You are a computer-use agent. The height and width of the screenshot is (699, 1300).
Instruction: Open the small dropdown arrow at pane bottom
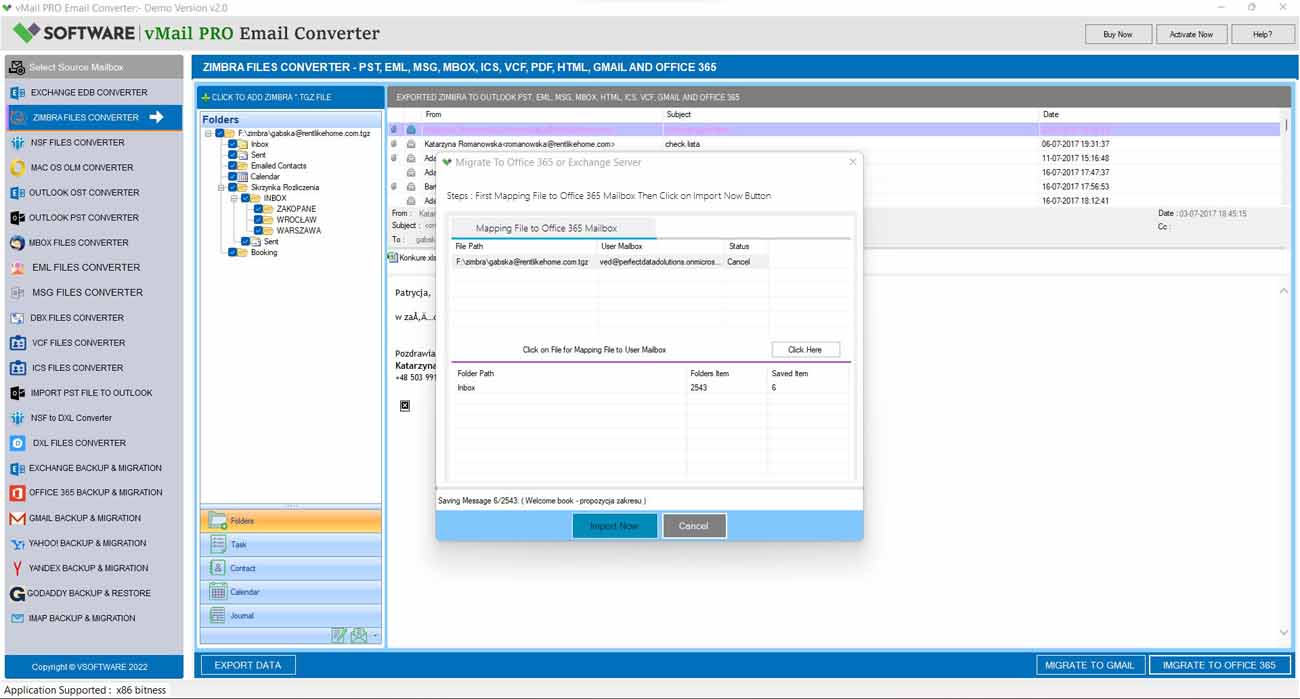[x=375, y=636]
